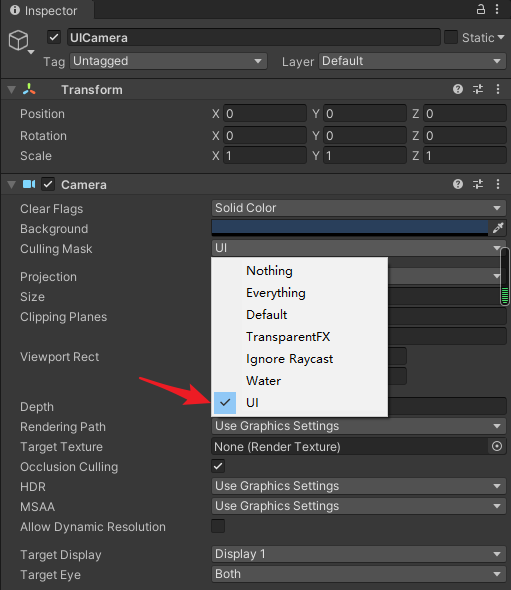The height and width of the screenshot is (590, 511).
Task: Open Transform component help reference
Action: pos(458,89)
